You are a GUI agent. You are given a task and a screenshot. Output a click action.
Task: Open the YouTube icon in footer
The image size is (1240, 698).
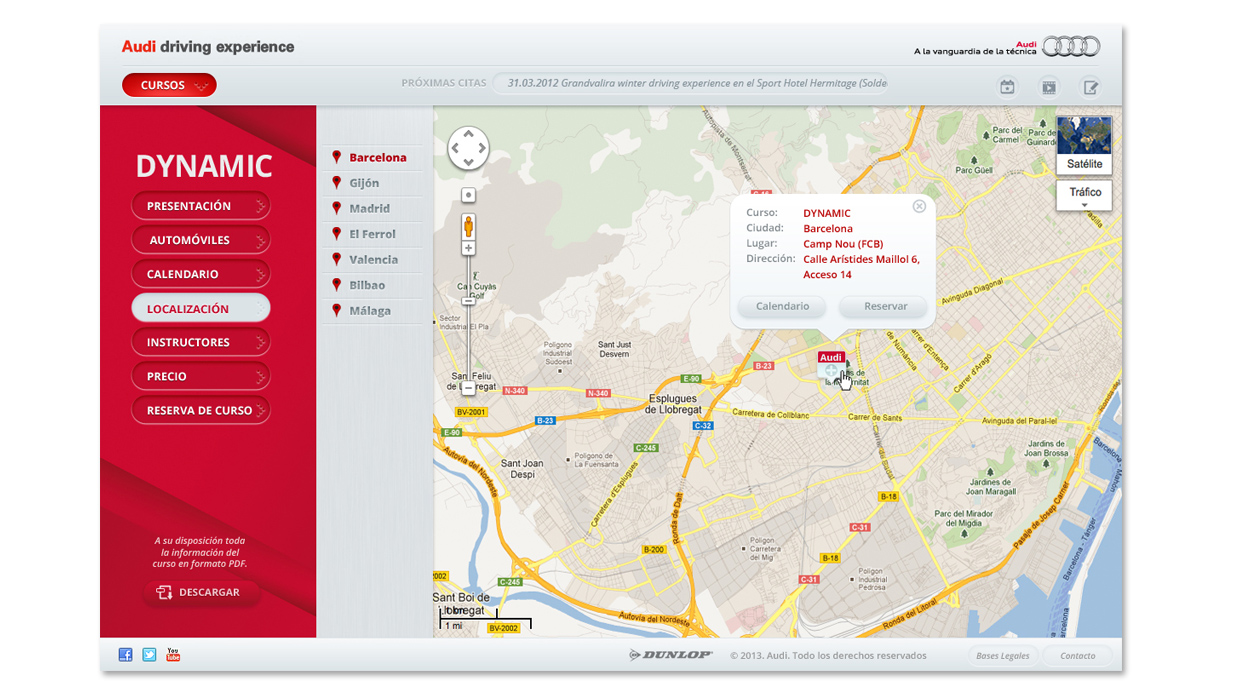pyautogui.click(x=173, y=655)
